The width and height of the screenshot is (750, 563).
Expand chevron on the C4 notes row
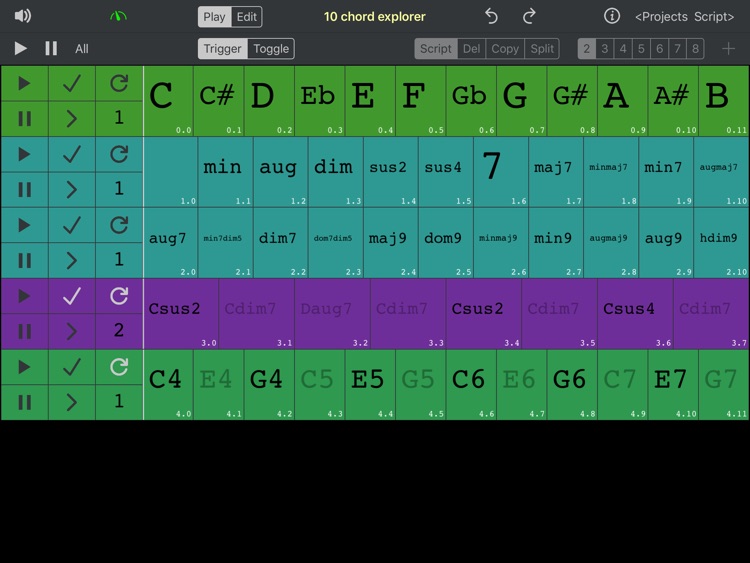tap(72, 402)
